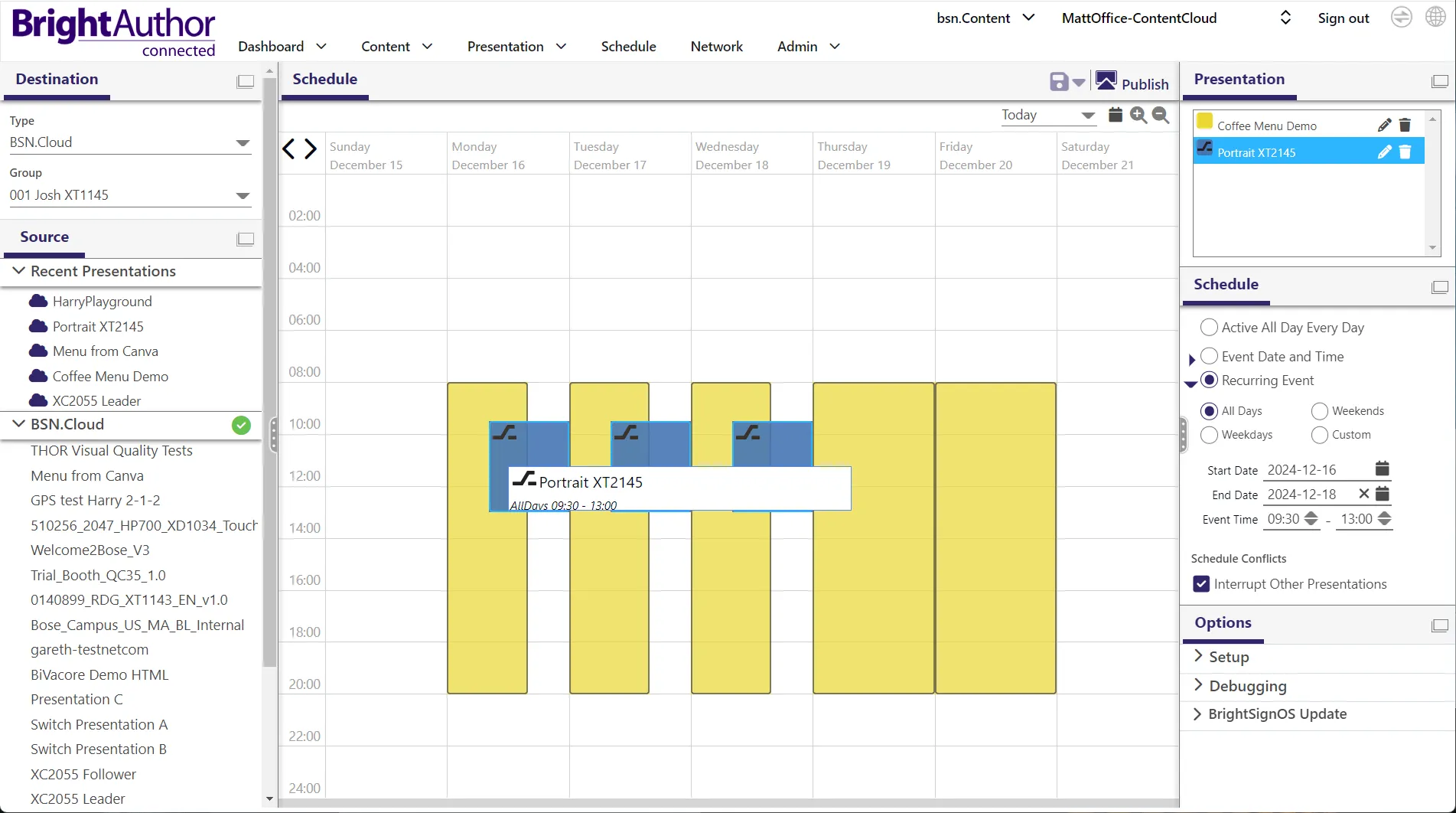The width and height of the screenshot is (1456, 813).
Task: Select Event Date and Time option
Action: [x=1209, y=356]
